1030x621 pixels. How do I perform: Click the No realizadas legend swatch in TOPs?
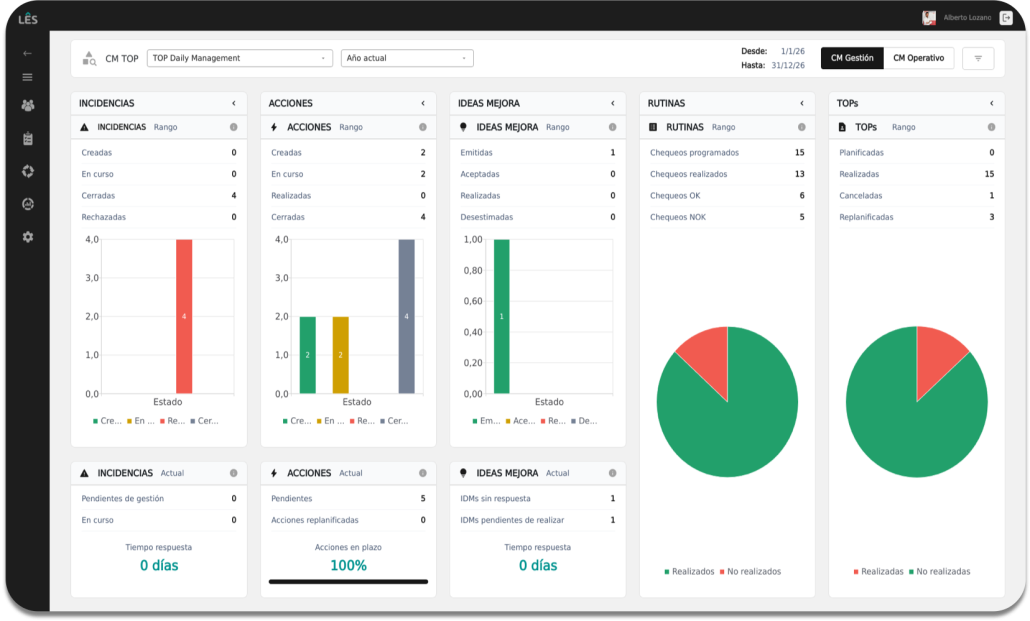click(x=911, y=572)
